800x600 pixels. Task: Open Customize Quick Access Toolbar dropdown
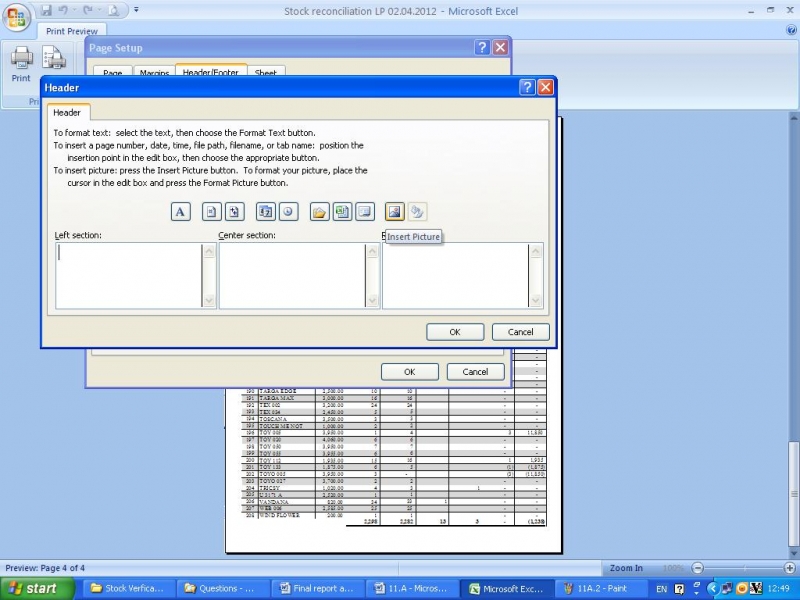point(136,11)
